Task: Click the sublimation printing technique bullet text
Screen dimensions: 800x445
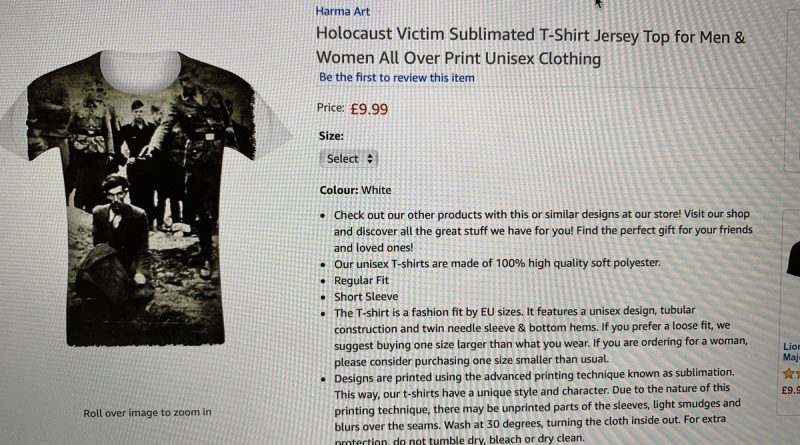Action: [x=537, y=406]
